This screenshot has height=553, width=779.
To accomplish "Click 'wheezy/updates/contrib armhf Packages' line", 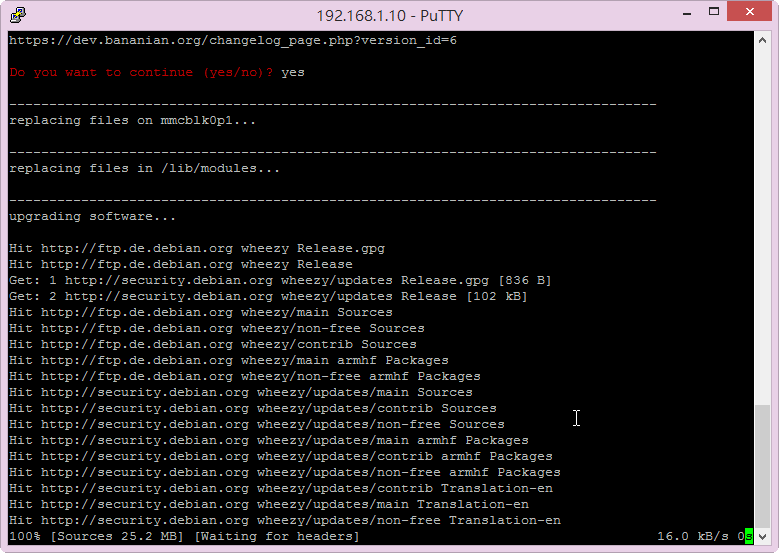I will tap(281, 456).
